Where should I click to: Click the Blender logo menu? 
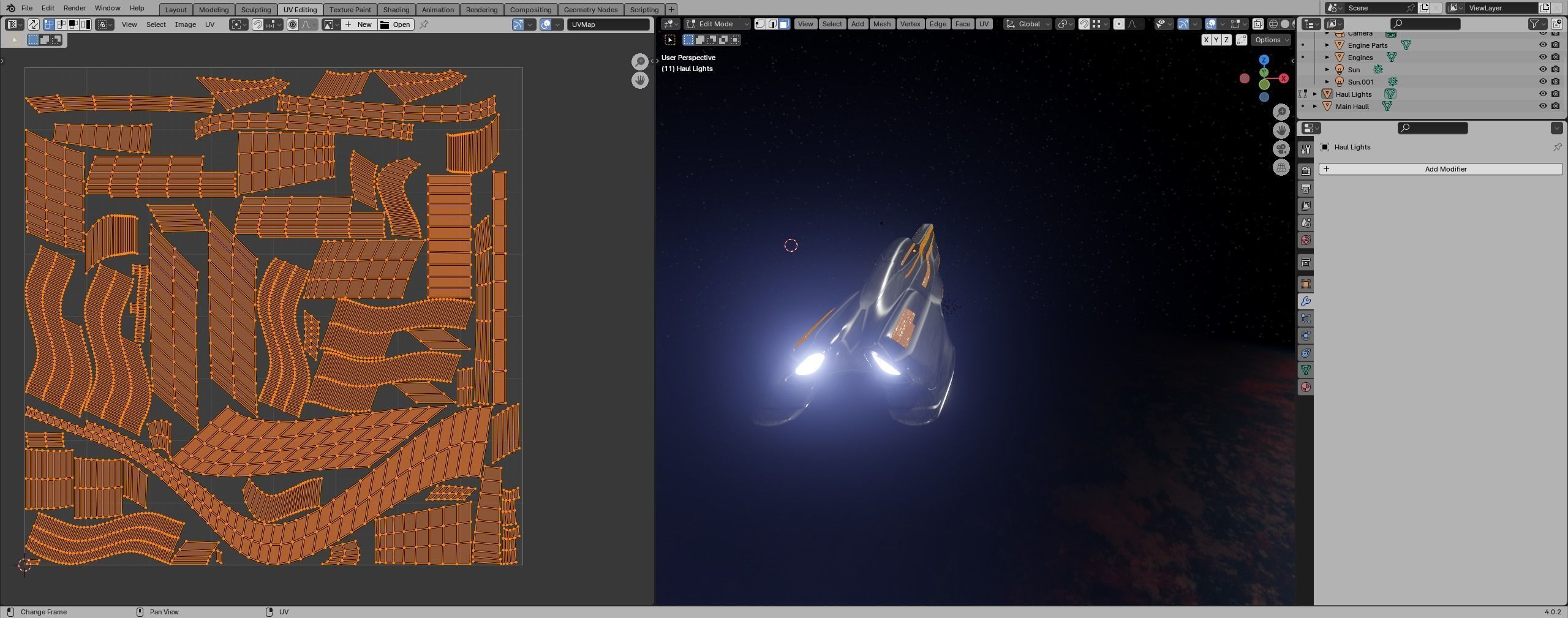10,8
